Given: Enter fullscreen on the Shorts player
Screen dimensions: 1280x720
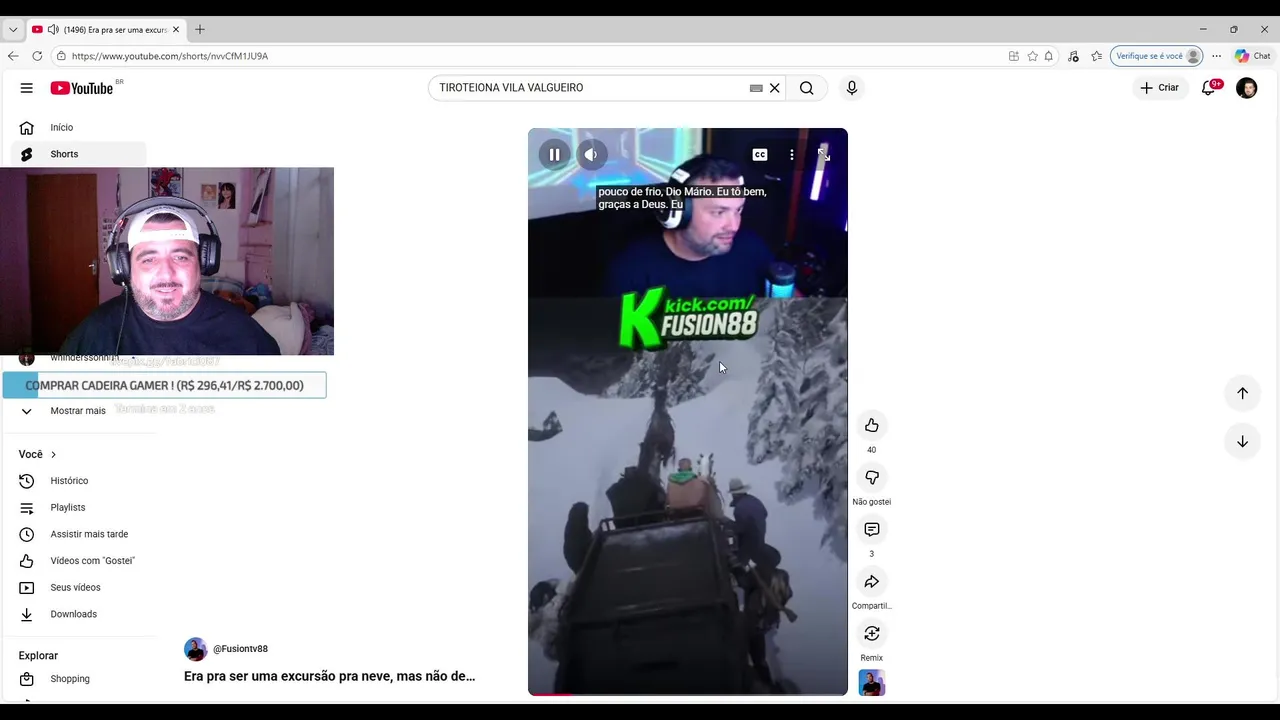Looking at the screenshot, I should pyautogui.click(x=824, y=155).
